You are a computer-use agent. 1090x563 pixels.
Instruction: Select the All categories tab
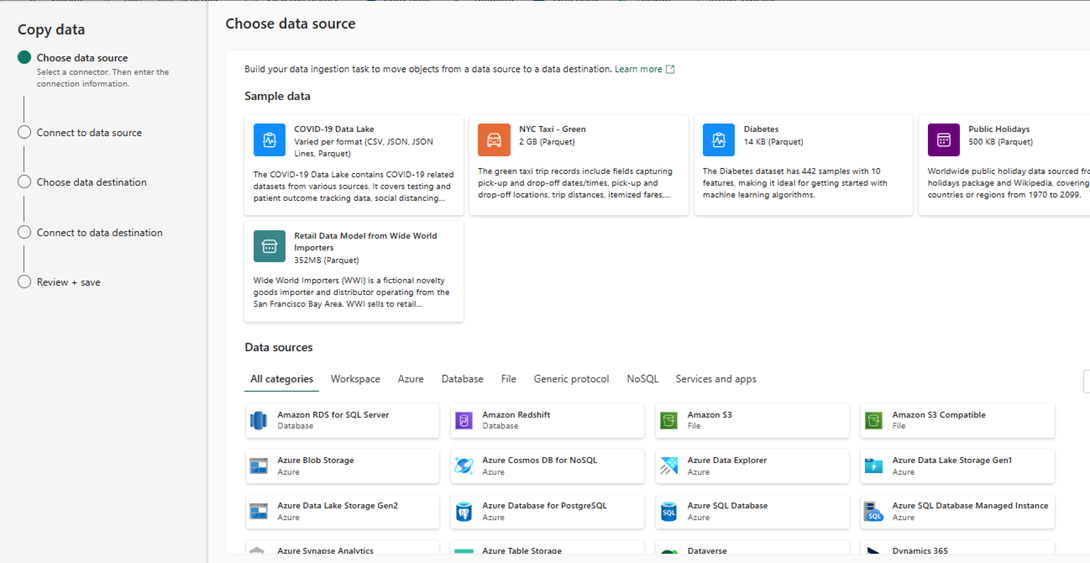pyautogui.click(x=282, y=379)
